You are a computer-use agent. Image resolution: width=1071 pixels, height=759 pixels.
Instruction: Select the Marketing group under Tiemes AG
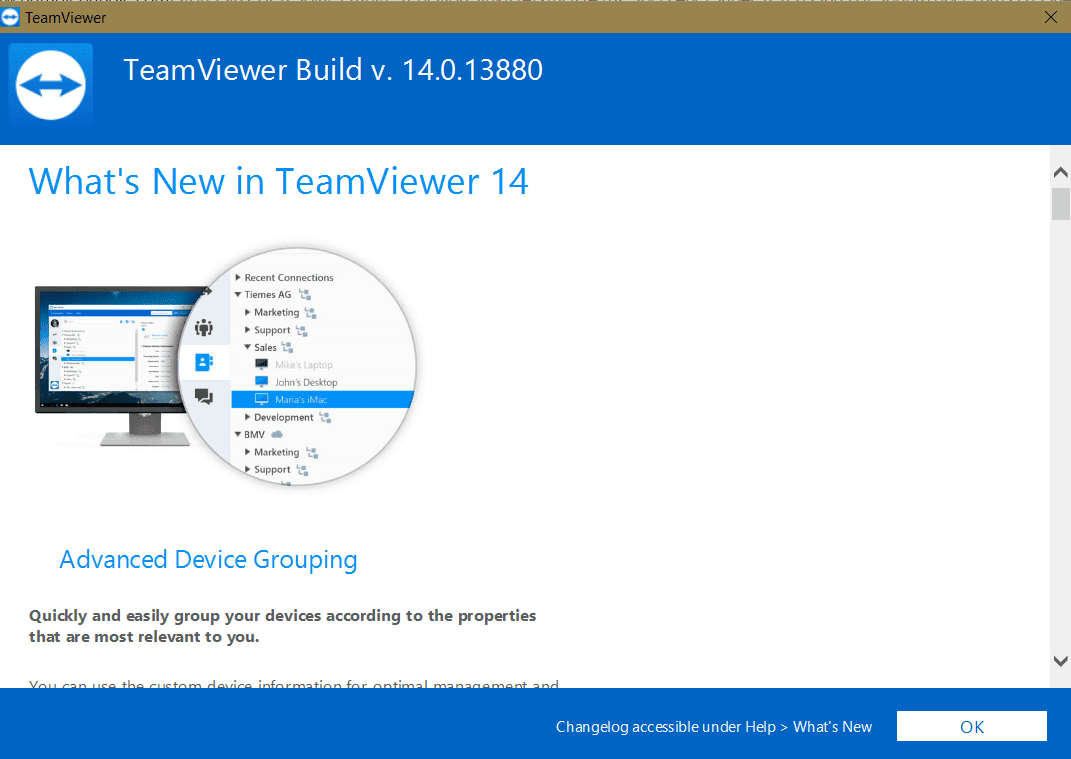(276, 312)
